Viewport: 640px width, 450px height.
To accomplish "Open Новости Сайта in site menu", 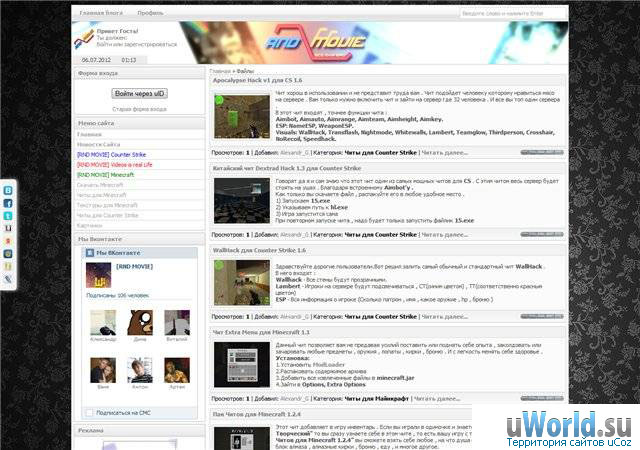I will coord(98,145).
